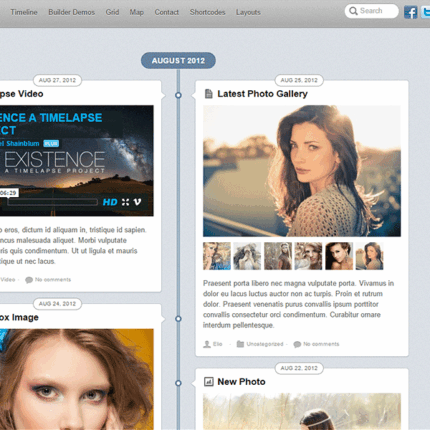Select the sixth gallery thumbnail
Viewport: 430px width, 430px height.
click(x=369, y=256)
